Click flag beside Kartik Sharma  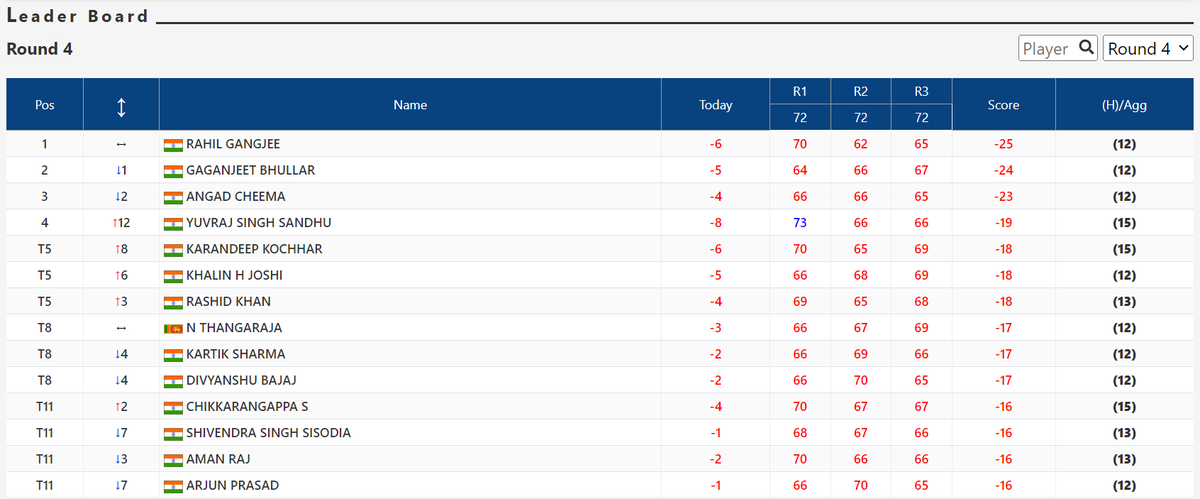(173, 354)
